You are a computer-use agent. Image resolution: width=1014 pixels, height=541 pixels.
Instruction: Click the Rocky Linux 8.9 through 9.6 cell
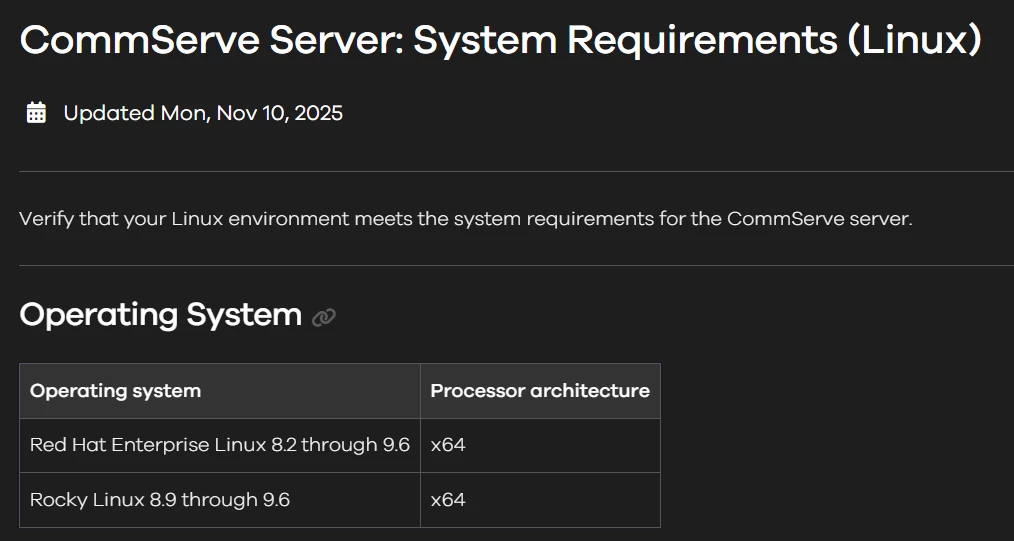pyautogui.click(x=160, y=499)
